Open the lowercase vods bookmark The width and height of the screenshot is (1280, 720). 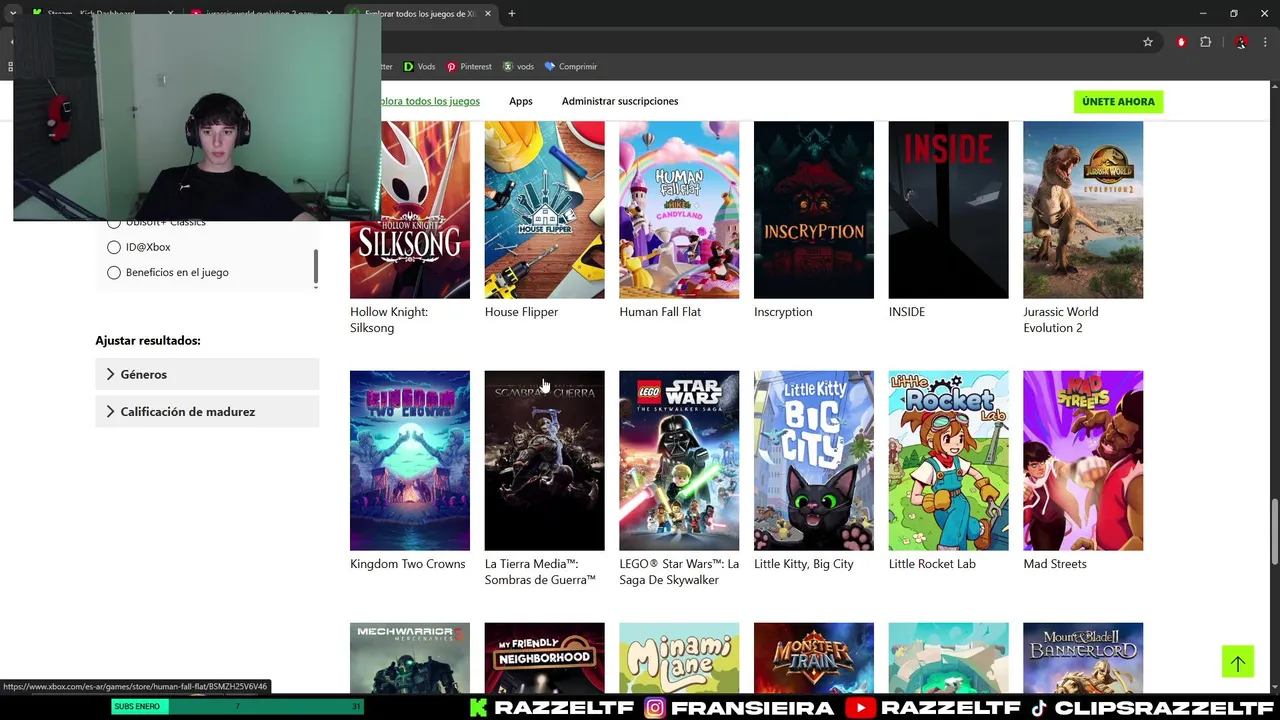click(x=518, y=66)
